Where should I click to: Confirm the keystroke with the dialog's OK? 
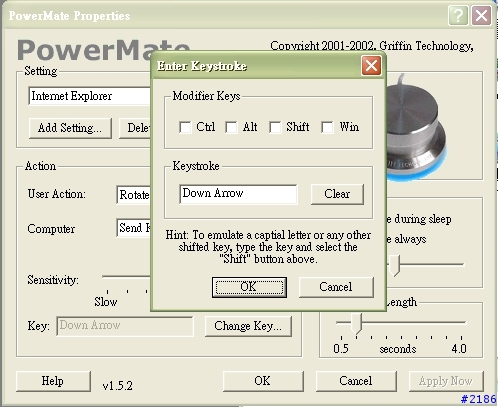tap(249, 287)
